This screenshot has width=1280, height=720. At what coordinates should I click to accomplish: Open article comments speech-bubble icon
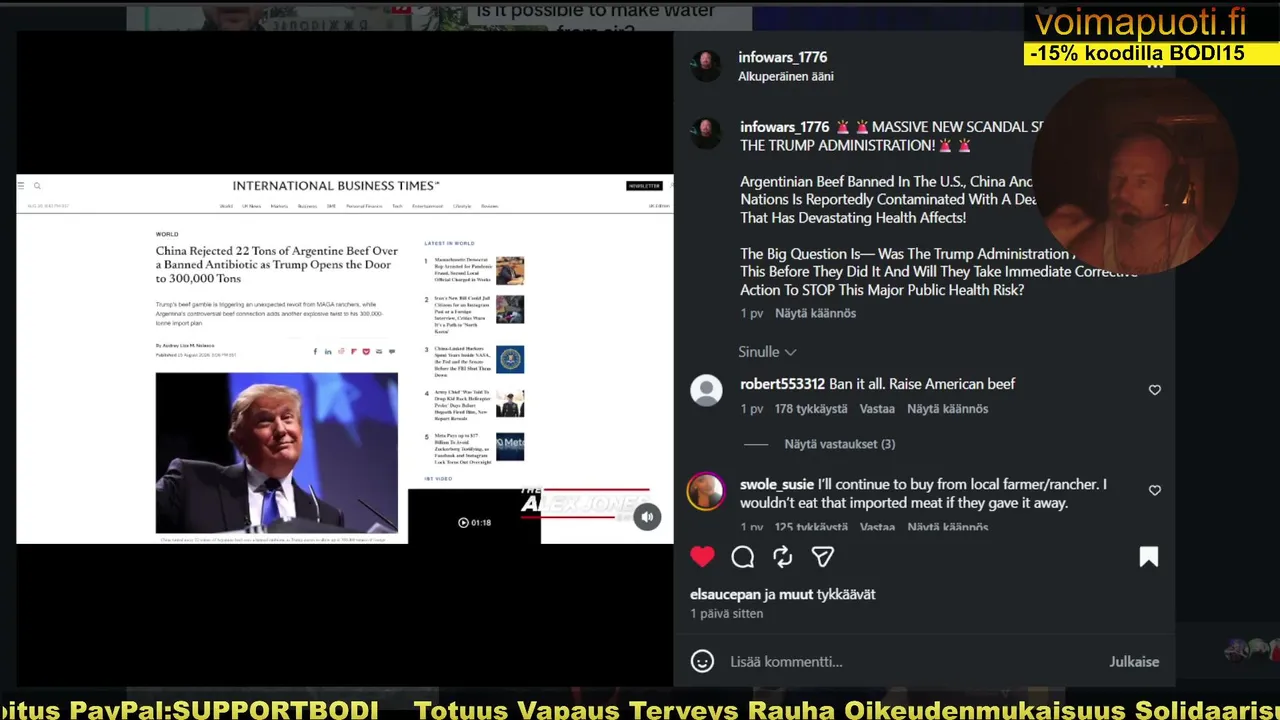(392, 351)
